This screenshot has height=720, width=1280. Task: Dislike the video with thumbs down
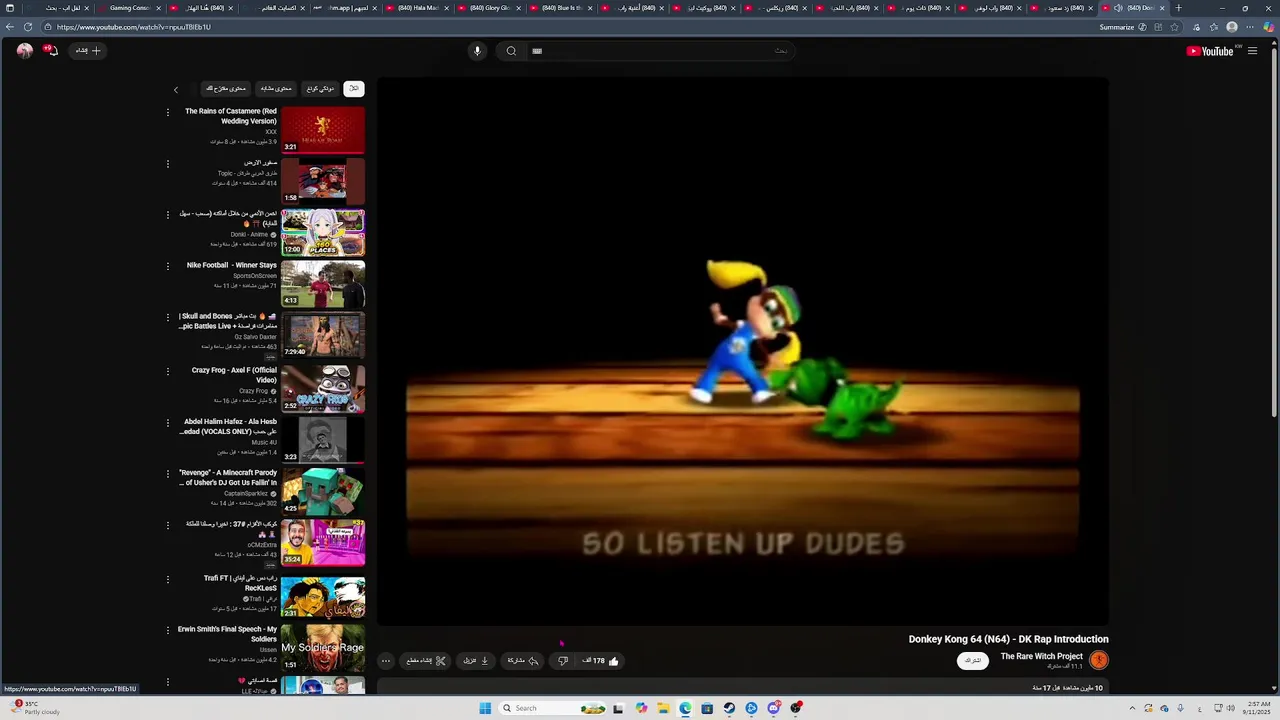pos(563,661)
